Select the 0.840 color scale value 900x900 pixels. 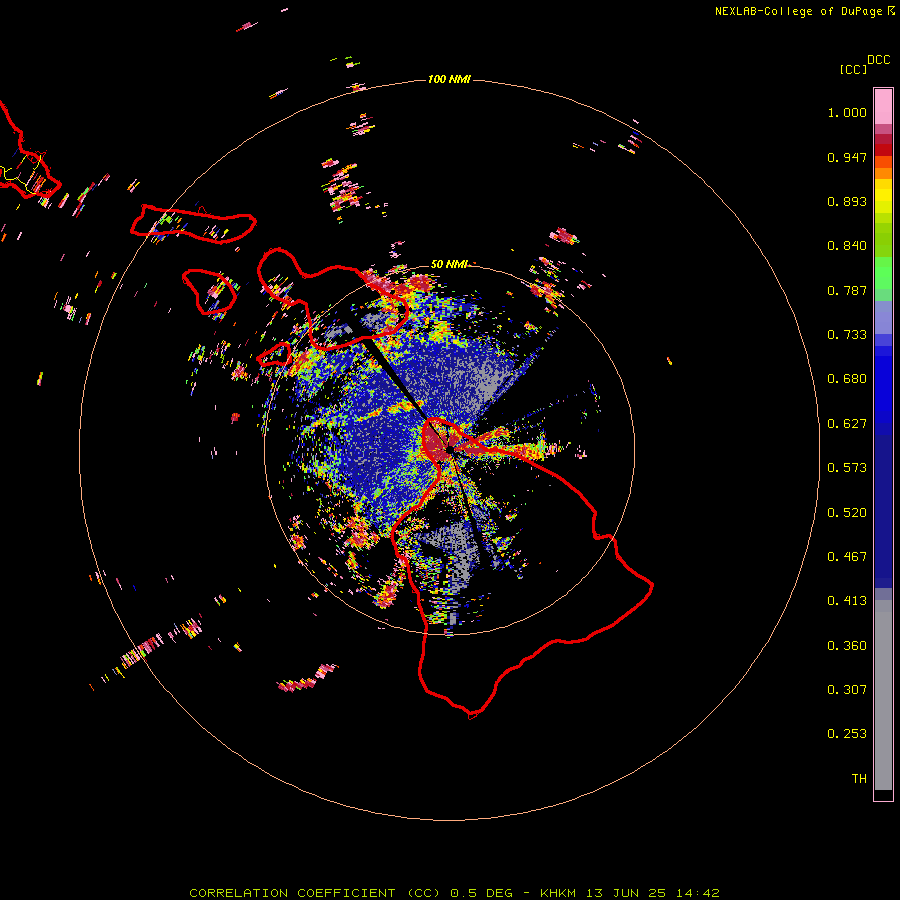(847, 246)
